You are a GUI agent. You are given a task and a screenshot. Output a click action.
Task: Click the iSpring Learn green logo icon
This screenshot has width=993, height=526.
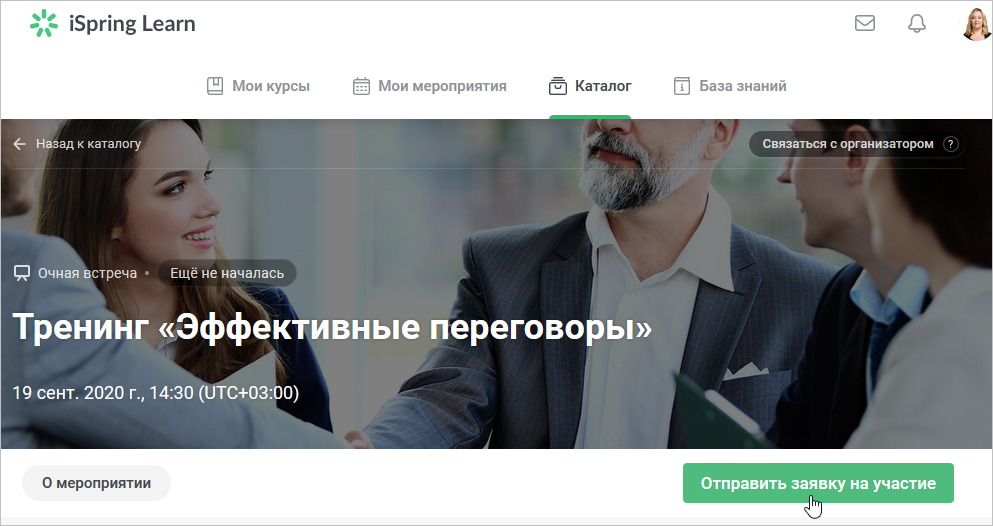point(44,23)
